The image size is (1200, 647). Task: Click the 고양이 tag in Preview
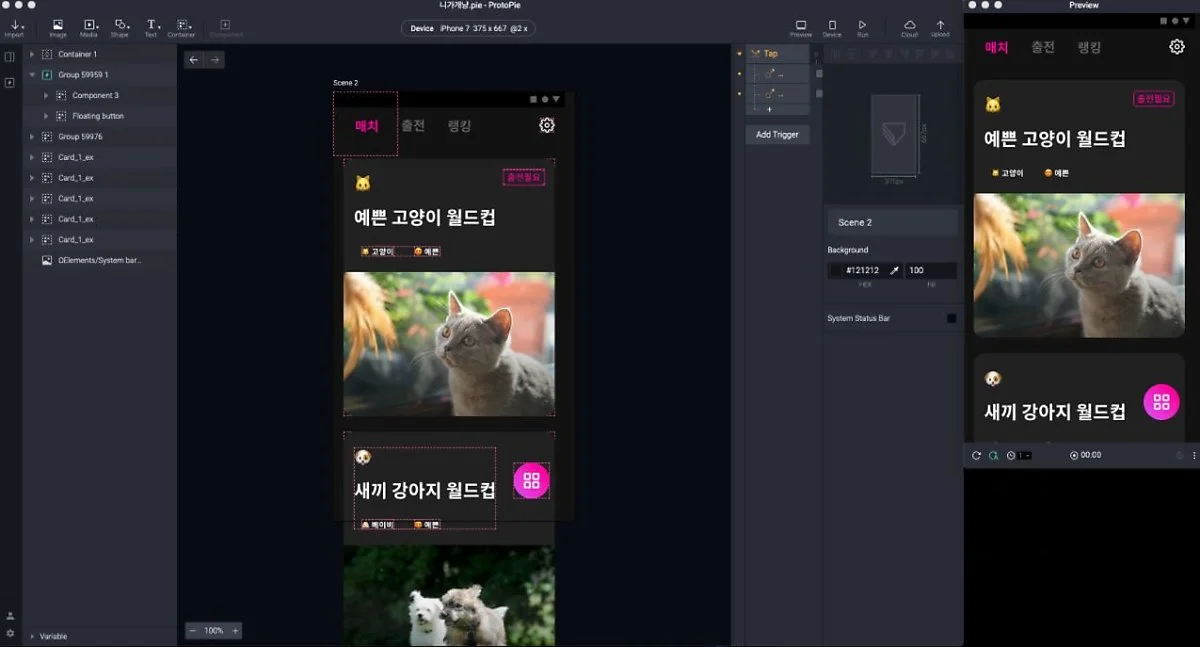coord(1010,173)
